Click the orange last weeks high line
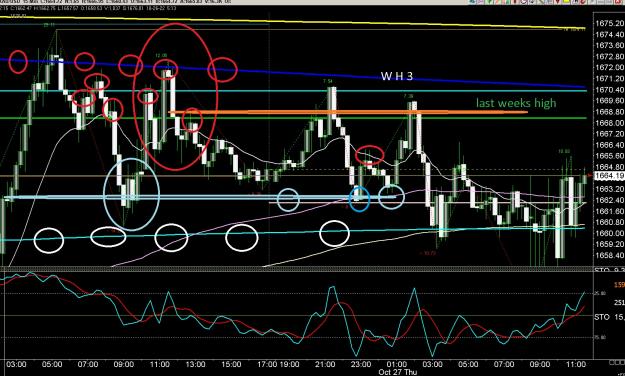The width and height of the screenshot is (625, 376). [348, 112]
